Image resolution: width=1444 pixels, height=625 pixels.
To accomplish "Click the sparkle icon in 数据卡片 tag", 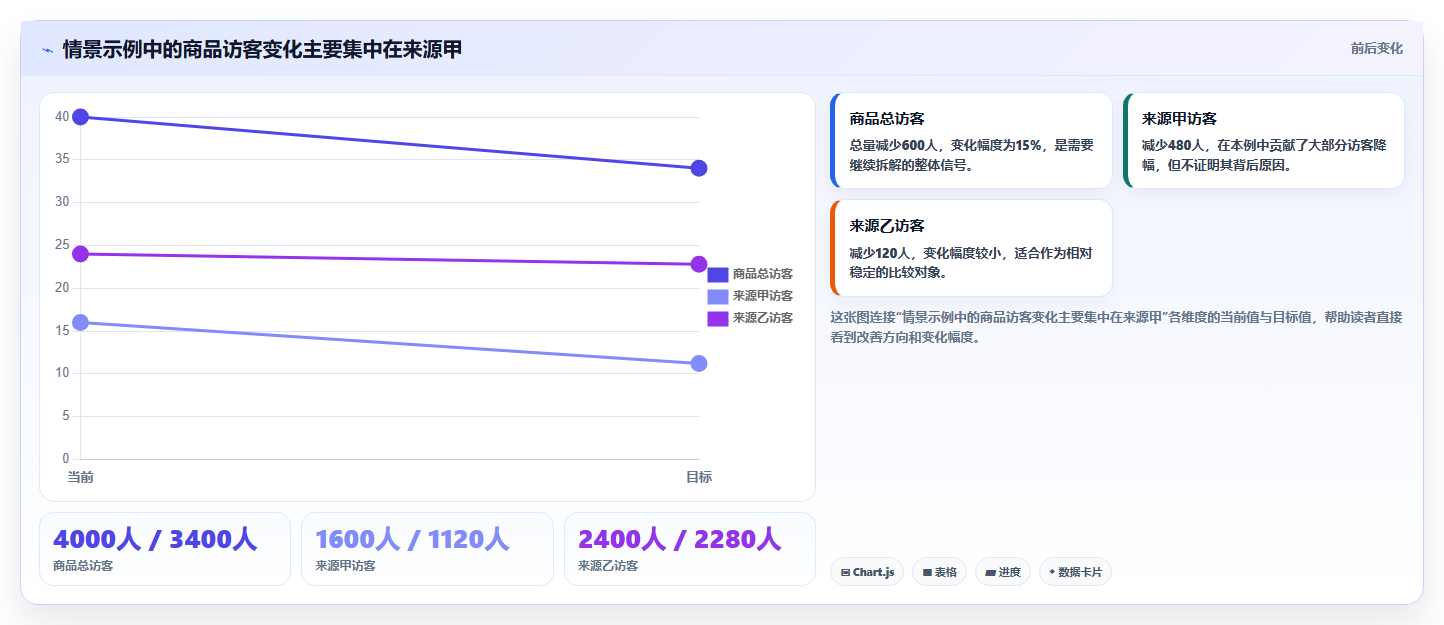I will click(1052, 572).
